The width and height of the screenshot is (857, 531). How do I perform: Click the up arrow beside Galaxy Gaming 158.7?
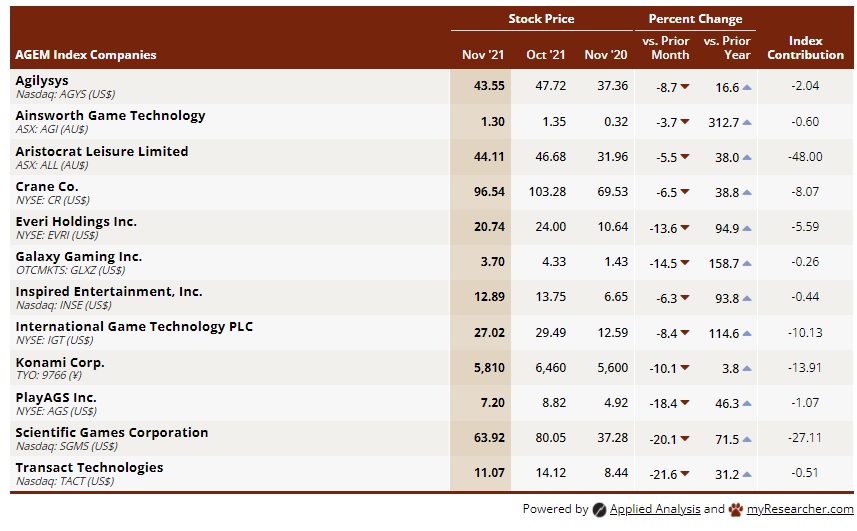(747, 263)
